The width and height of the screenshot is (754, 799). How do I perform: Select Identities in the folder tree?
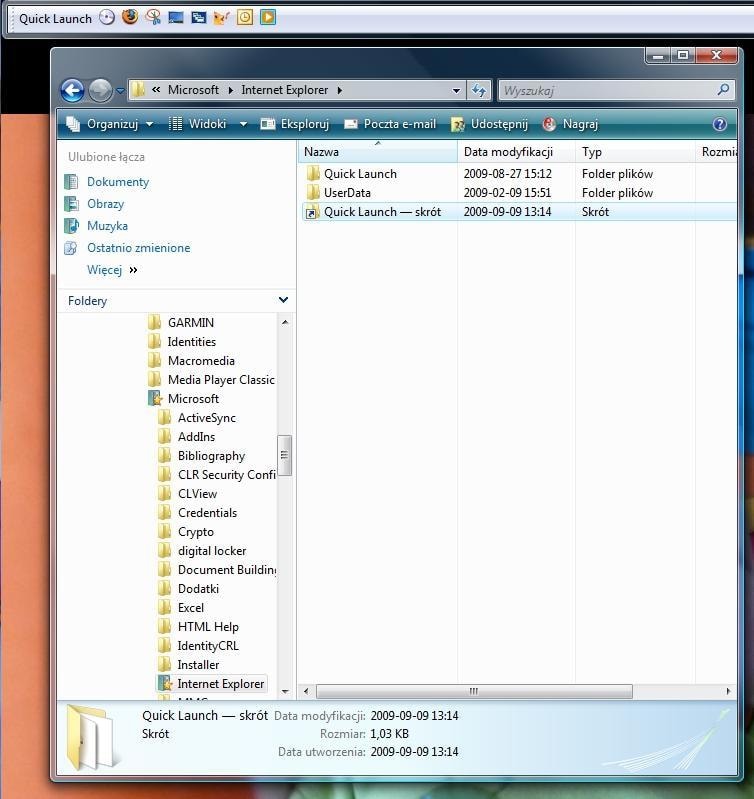tap(192, 341)
